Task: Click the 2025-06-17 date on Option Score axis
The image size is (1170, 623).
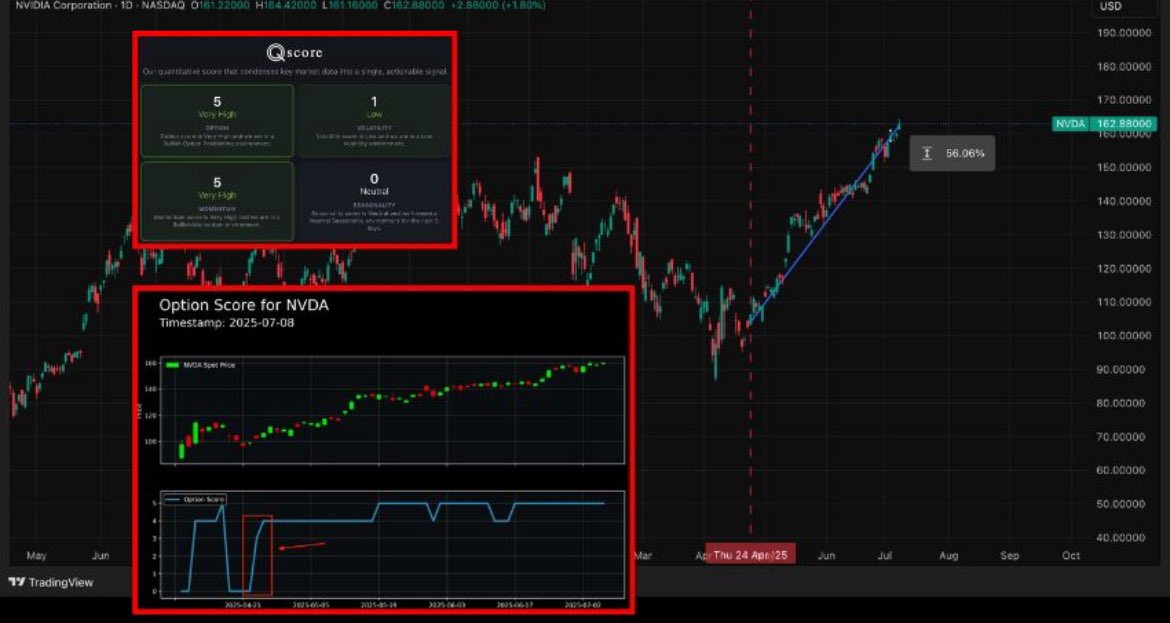Action: pos(514,604)
